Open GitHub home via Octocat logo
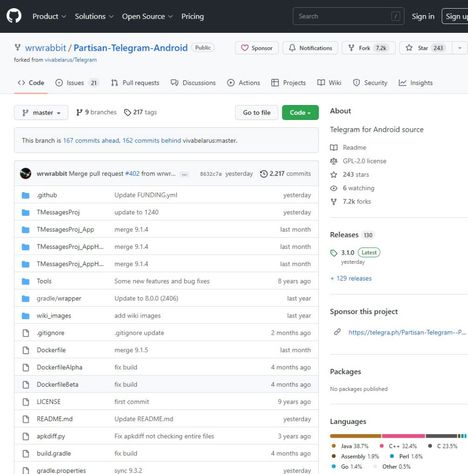 click(x=14, y=16)
